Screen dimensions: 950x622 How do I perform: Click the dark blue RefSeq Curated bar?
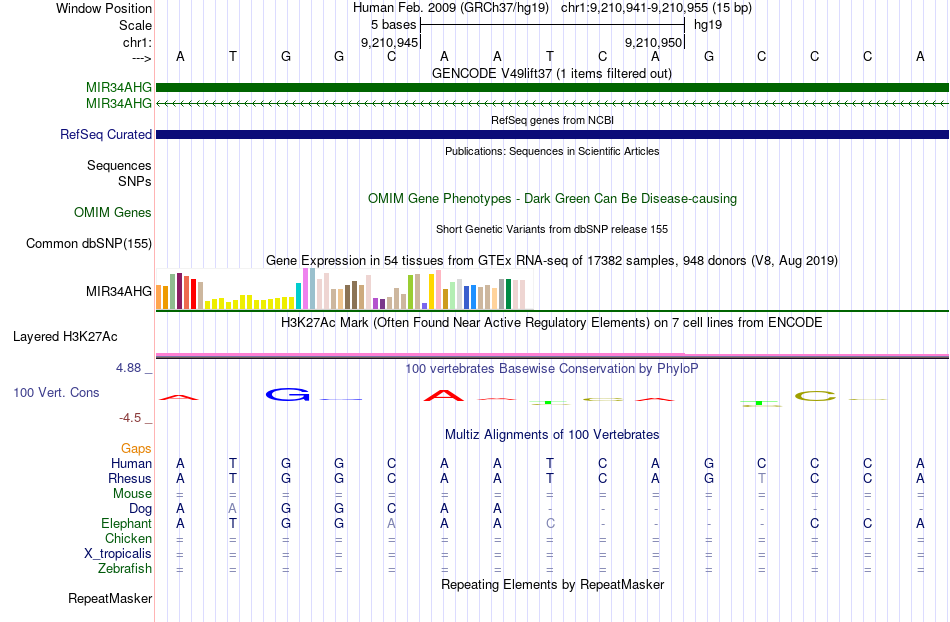pos(552,134)
